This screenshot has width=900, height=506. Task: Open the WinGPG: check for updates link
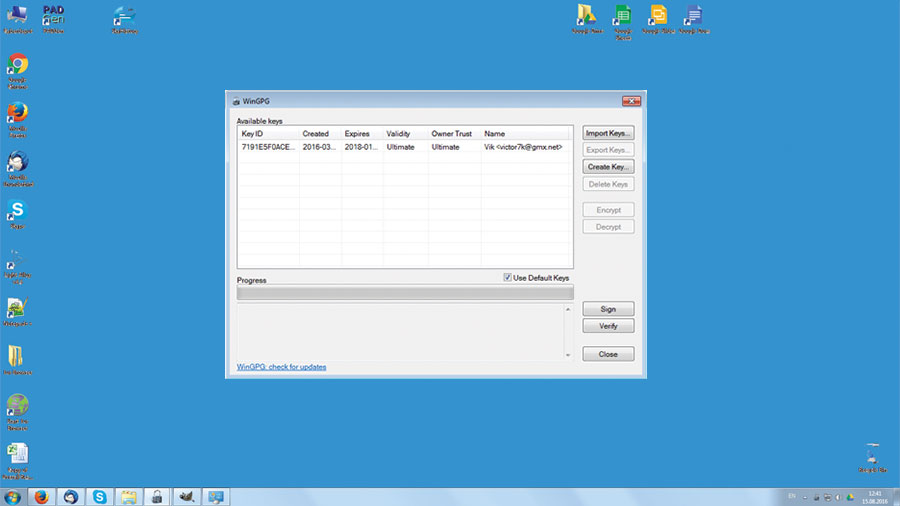(x=281, y=367)
